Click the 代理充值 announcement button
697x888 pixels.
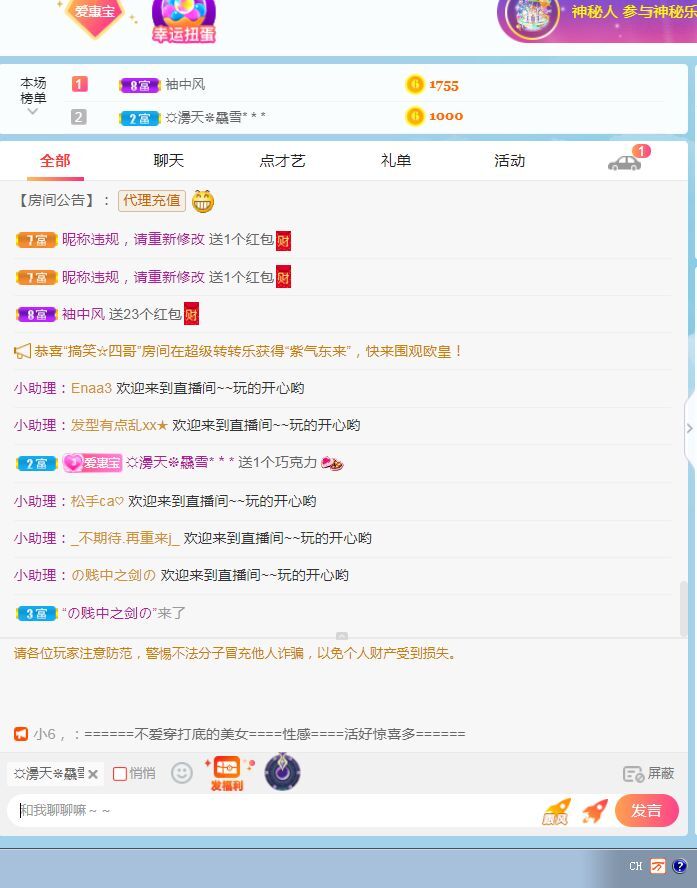pos(152,200)
